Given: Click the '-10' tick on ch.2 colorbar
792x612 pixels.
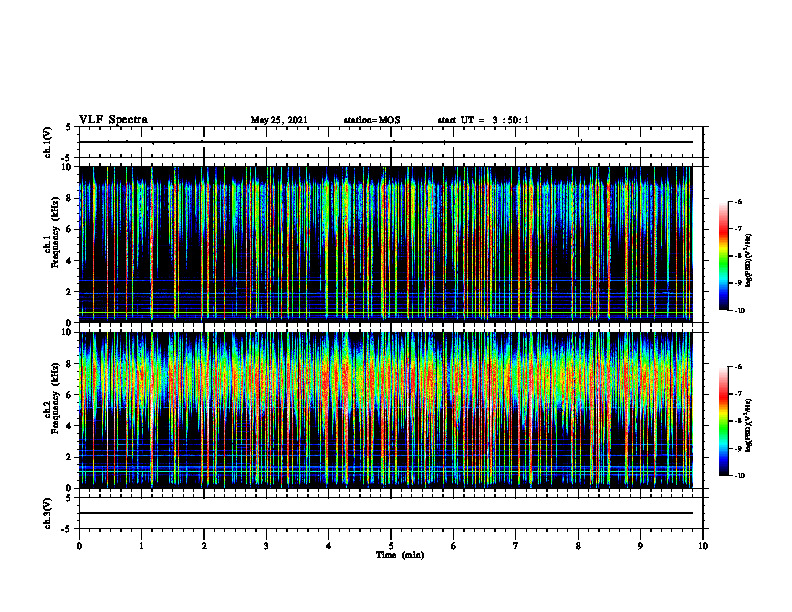Looking at the screenshot, I should click(739, 476).
